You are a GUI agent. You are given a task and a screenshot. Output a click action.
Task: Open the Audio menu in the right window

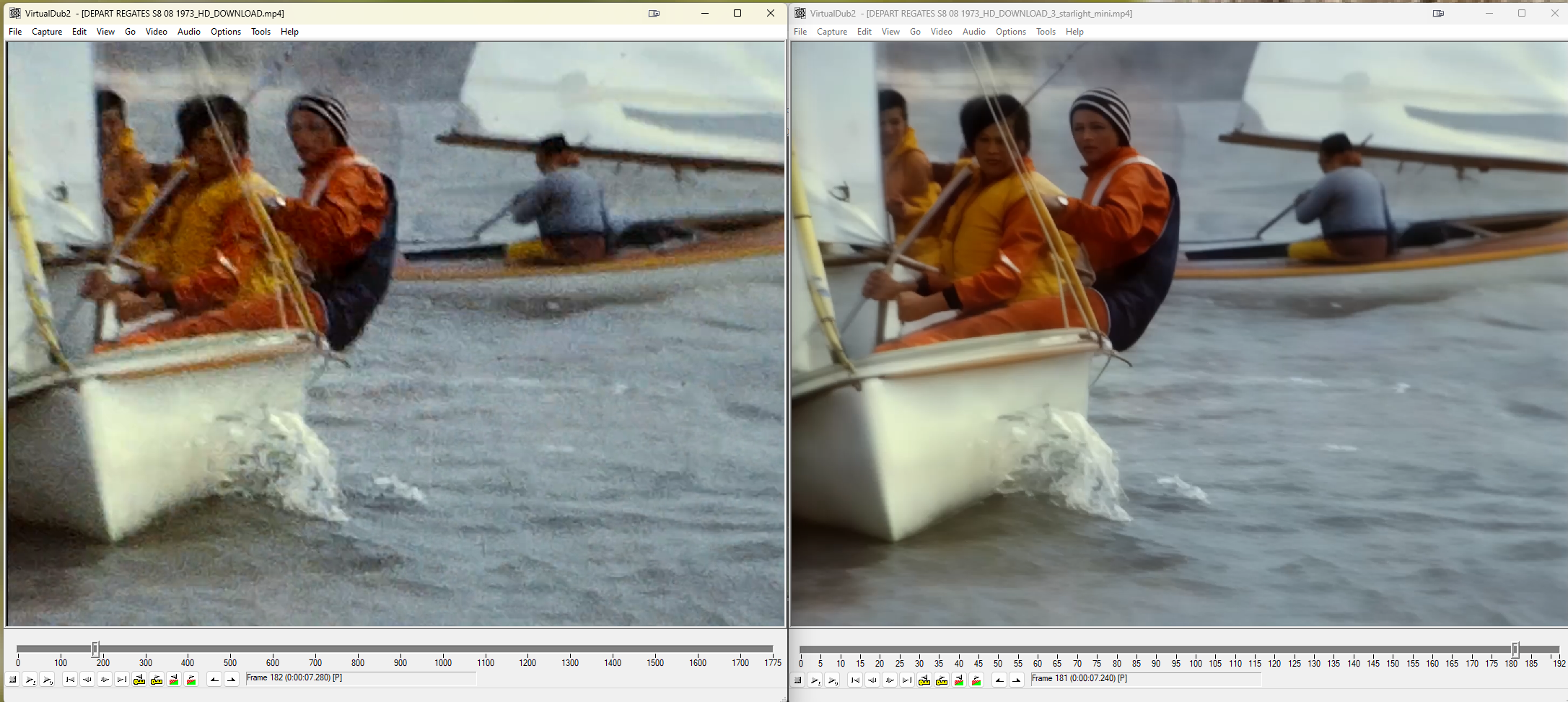(x=974, y=32)
